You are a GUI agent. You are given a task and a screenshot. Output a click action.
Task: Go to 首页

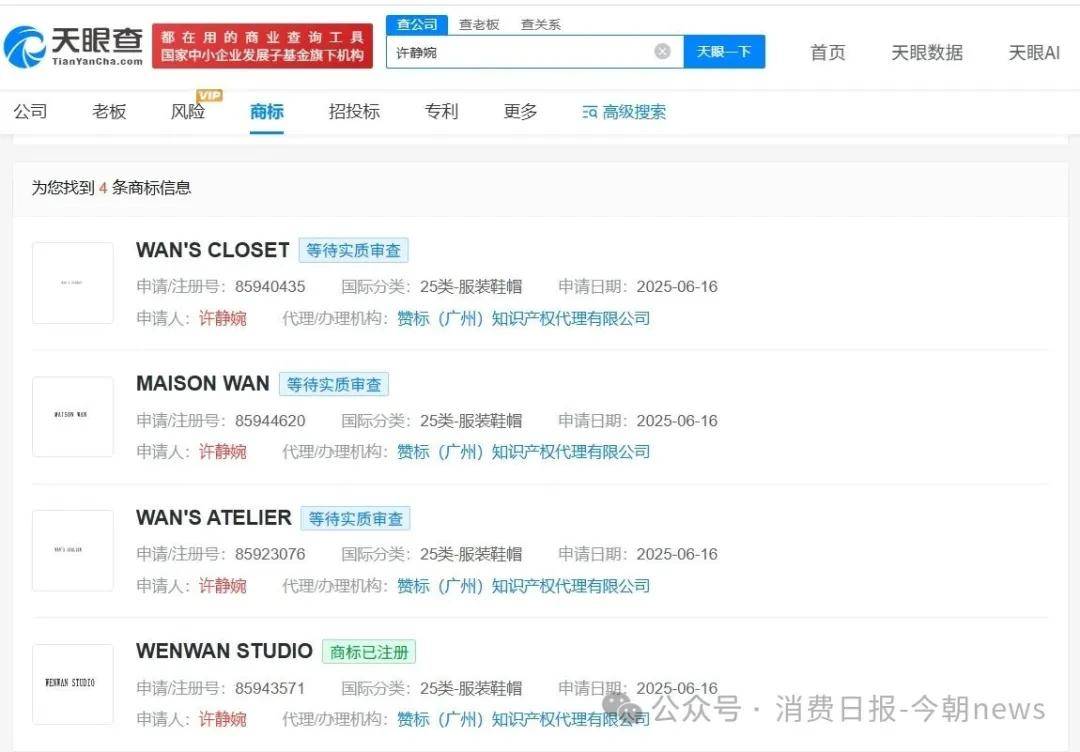pyautogui.click(x=828, y=52)
